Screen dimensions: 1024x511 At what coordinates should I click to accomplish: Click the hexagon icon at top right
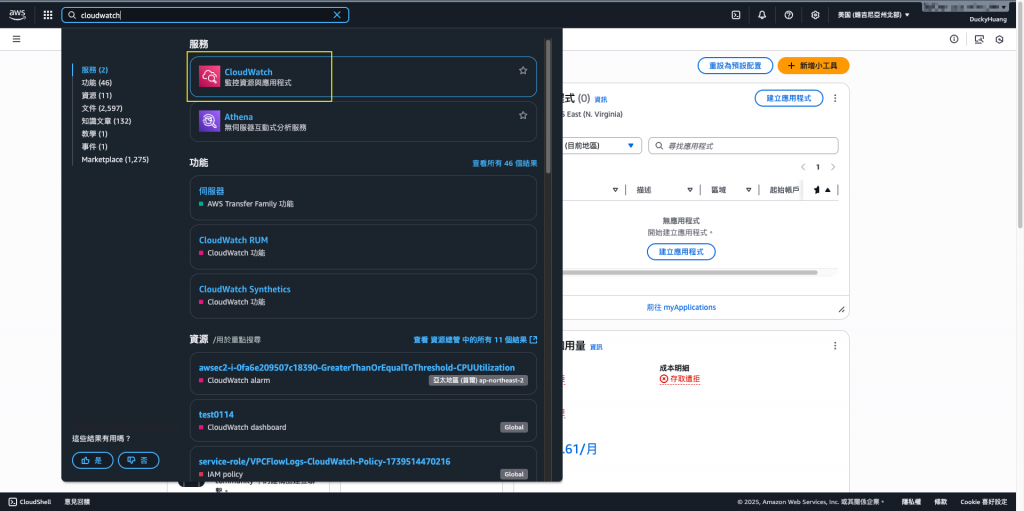999,39
